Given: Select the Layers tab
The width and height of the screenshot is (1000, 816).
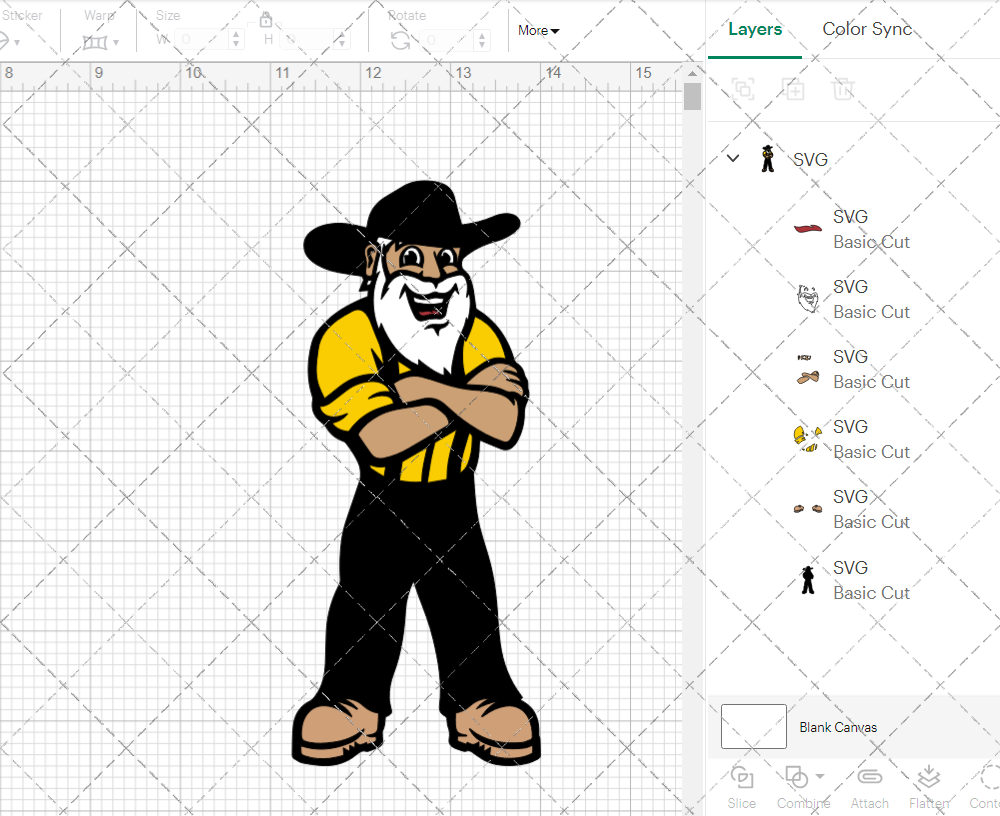Looking at the screenshot, I should pos(755,29).
